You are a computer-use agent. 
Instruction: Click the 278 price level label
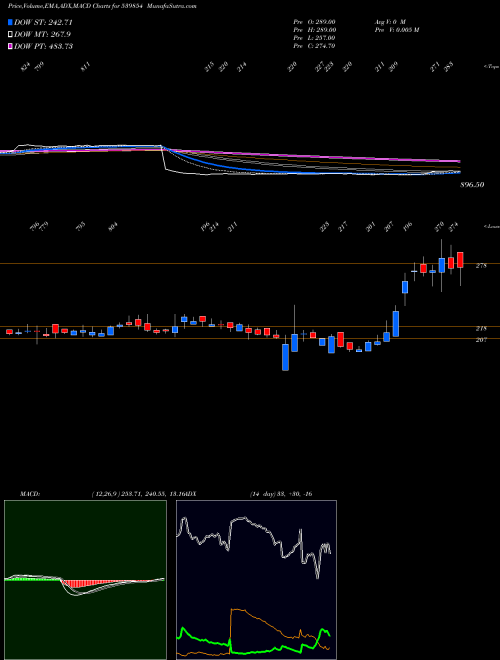tap(481, 266)
